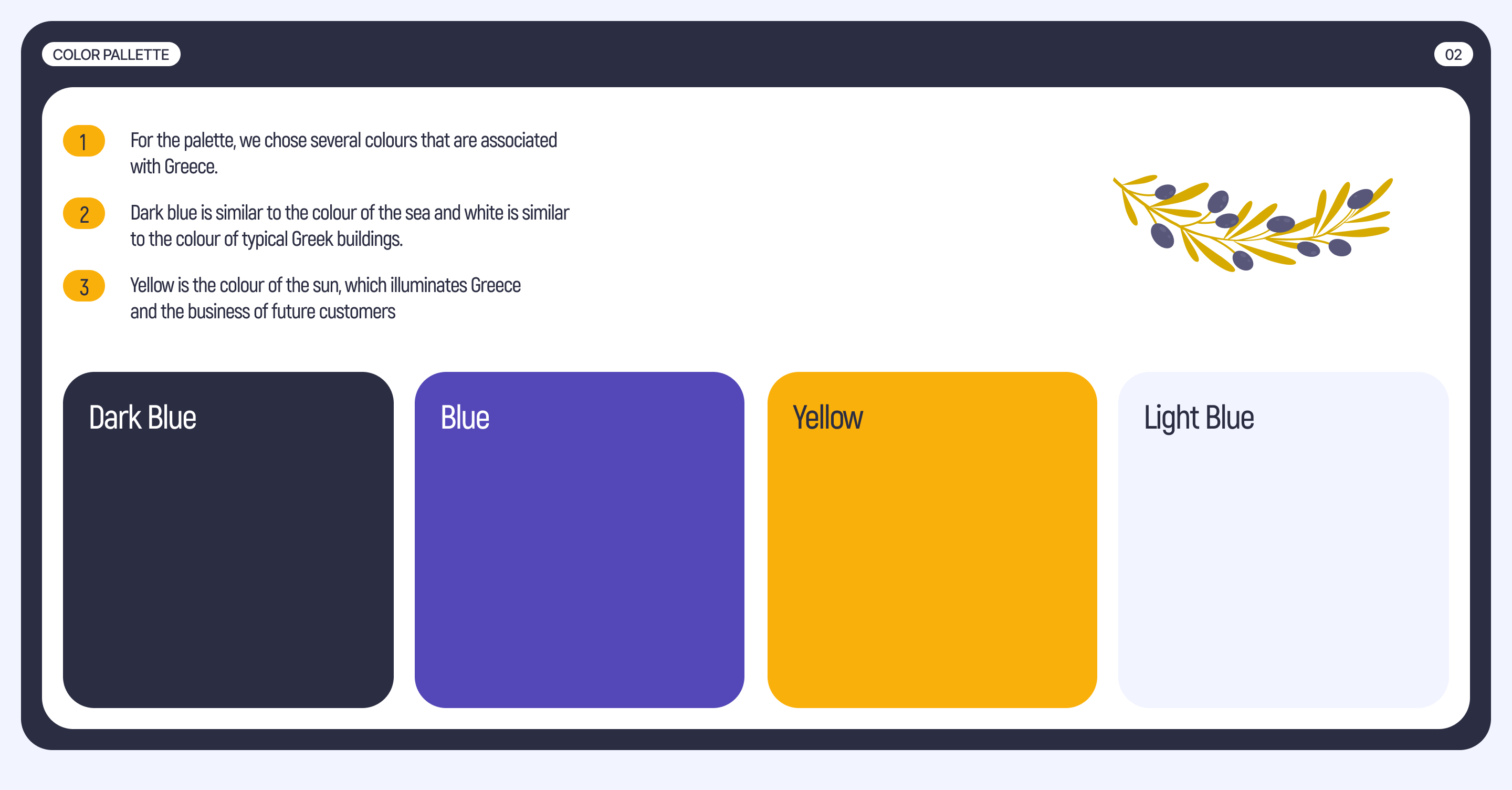
Task: Click the "Light Blue" swatch label text
Action: tap(1199, 418)
